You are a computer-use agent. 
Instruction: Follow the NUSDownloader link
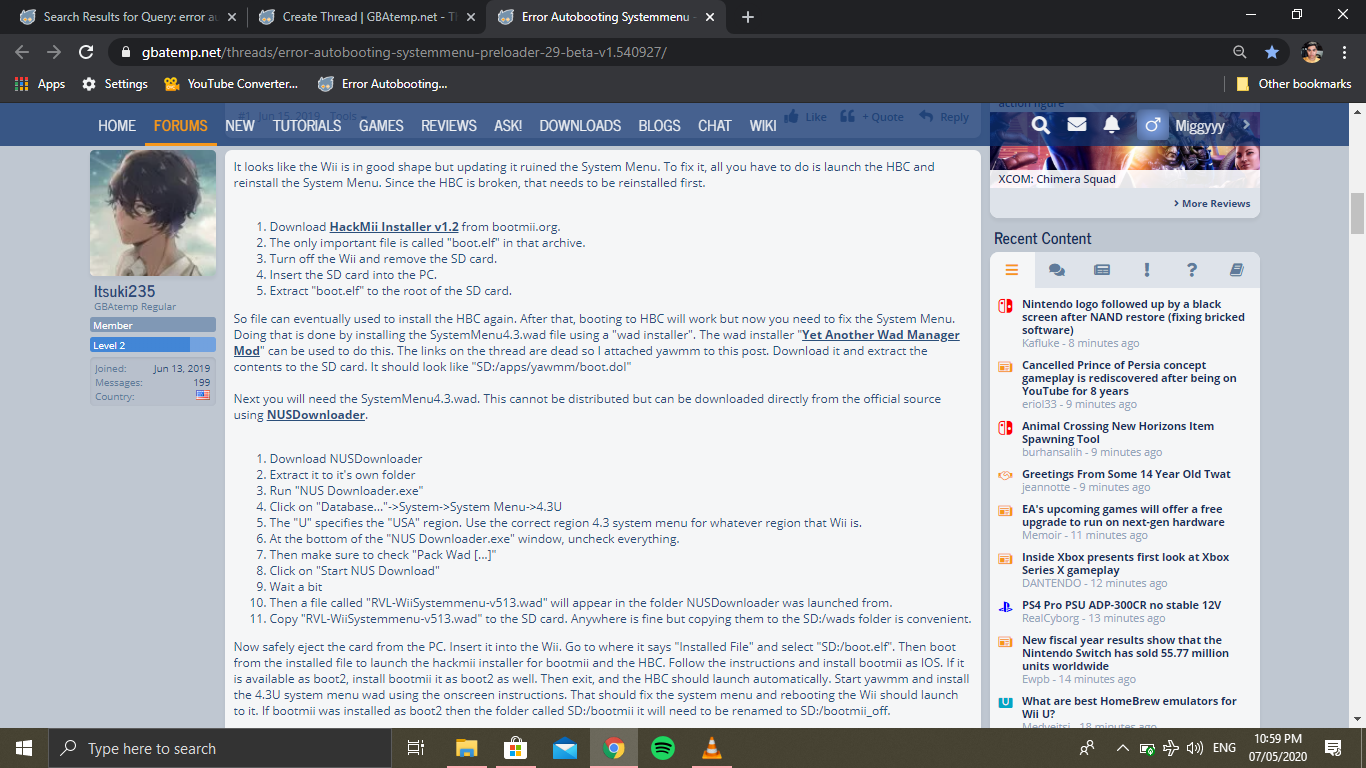click(316, 415)
